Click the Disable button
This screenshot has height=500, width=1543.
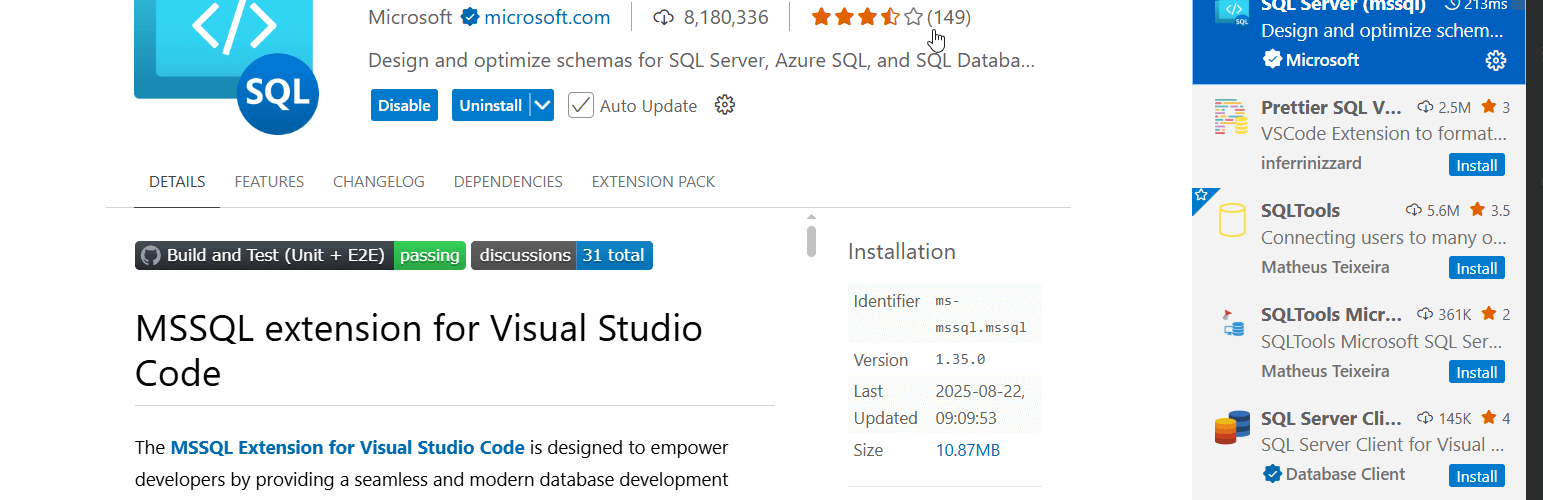(x=404, y=105)
